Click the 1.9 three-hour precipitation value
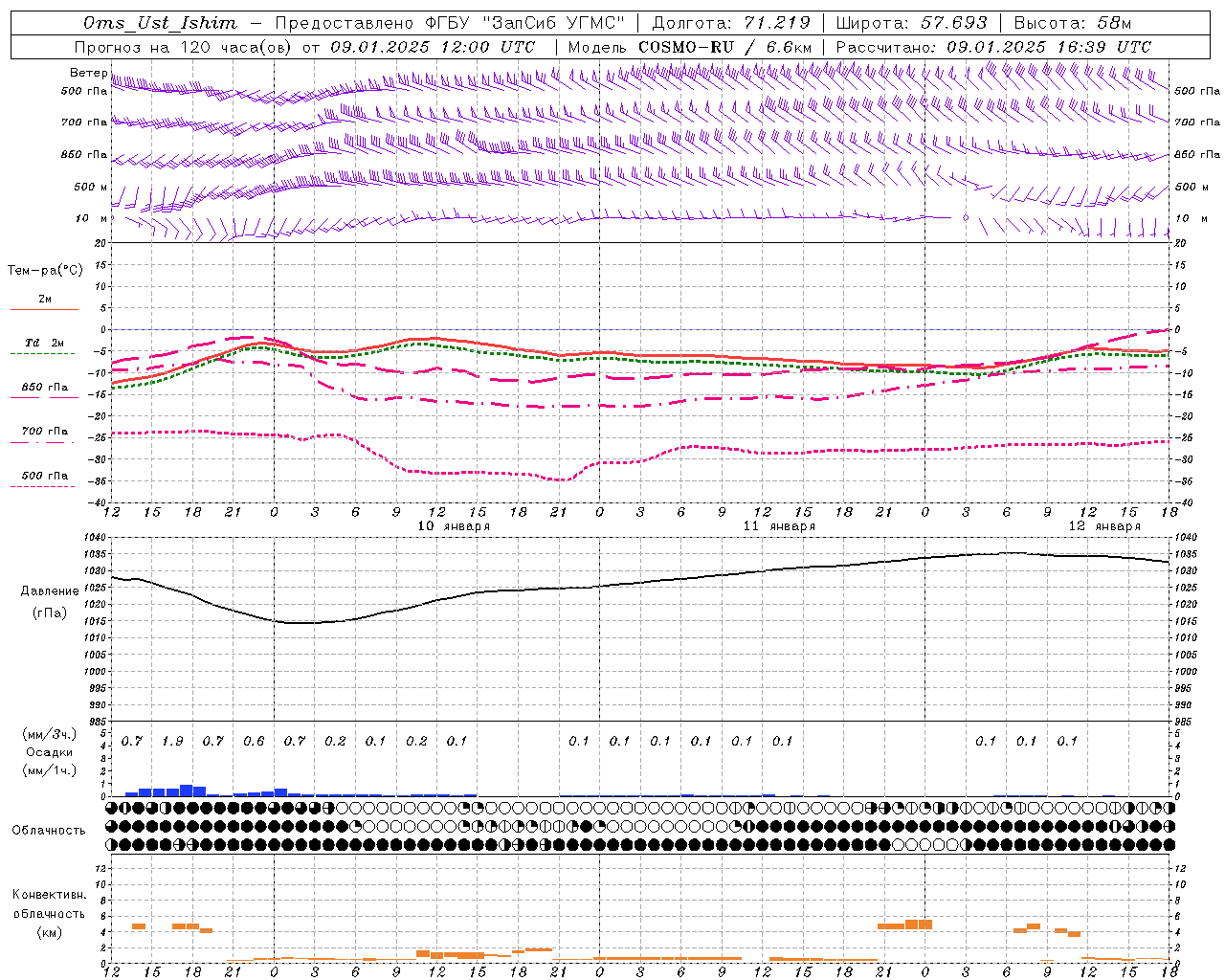 [172, 741]
